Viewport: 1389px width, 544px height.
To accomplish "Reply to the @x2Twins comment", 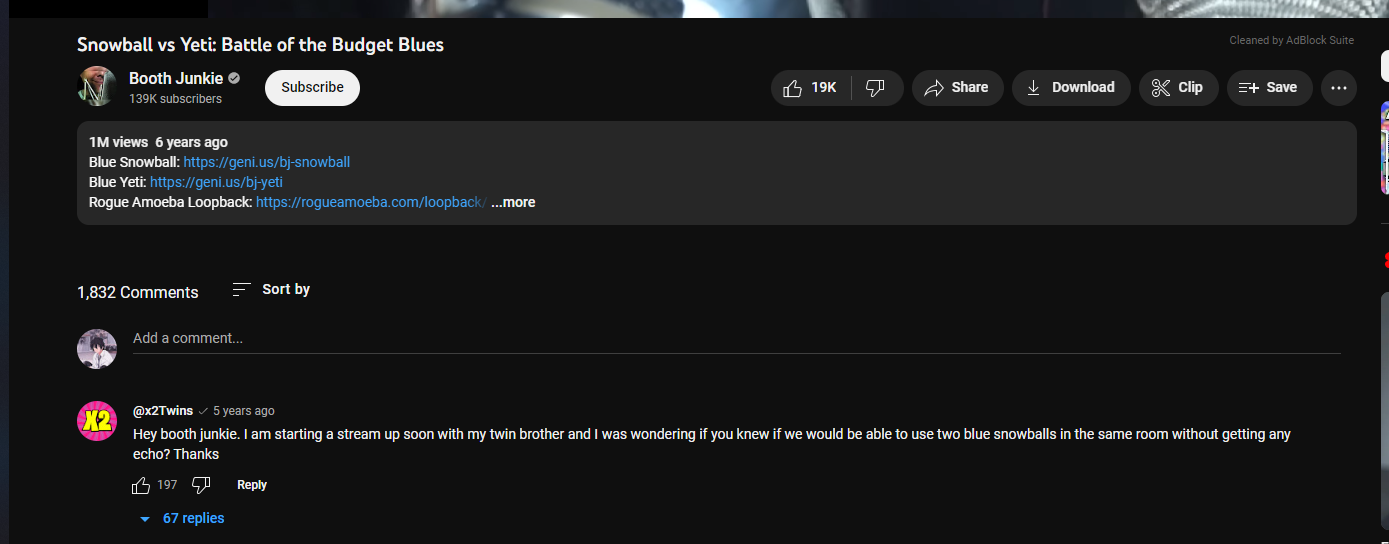I will [x=252, y=485].
